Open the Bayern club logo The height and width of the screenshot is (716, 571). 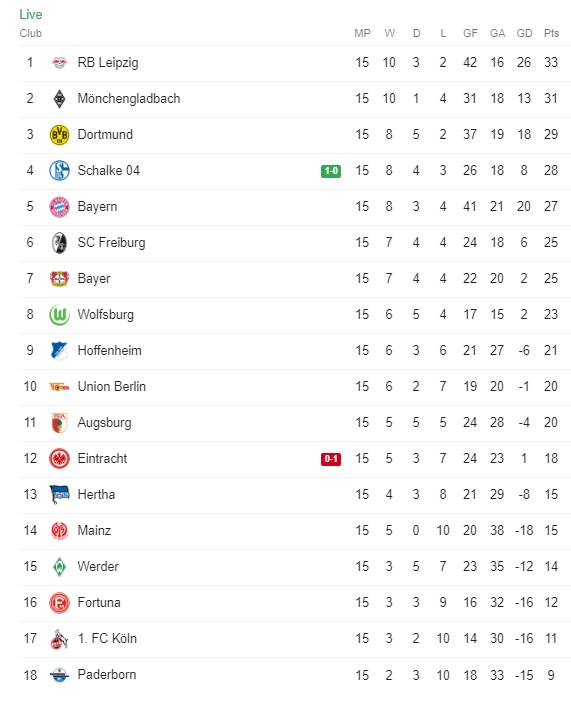point(59,207)
